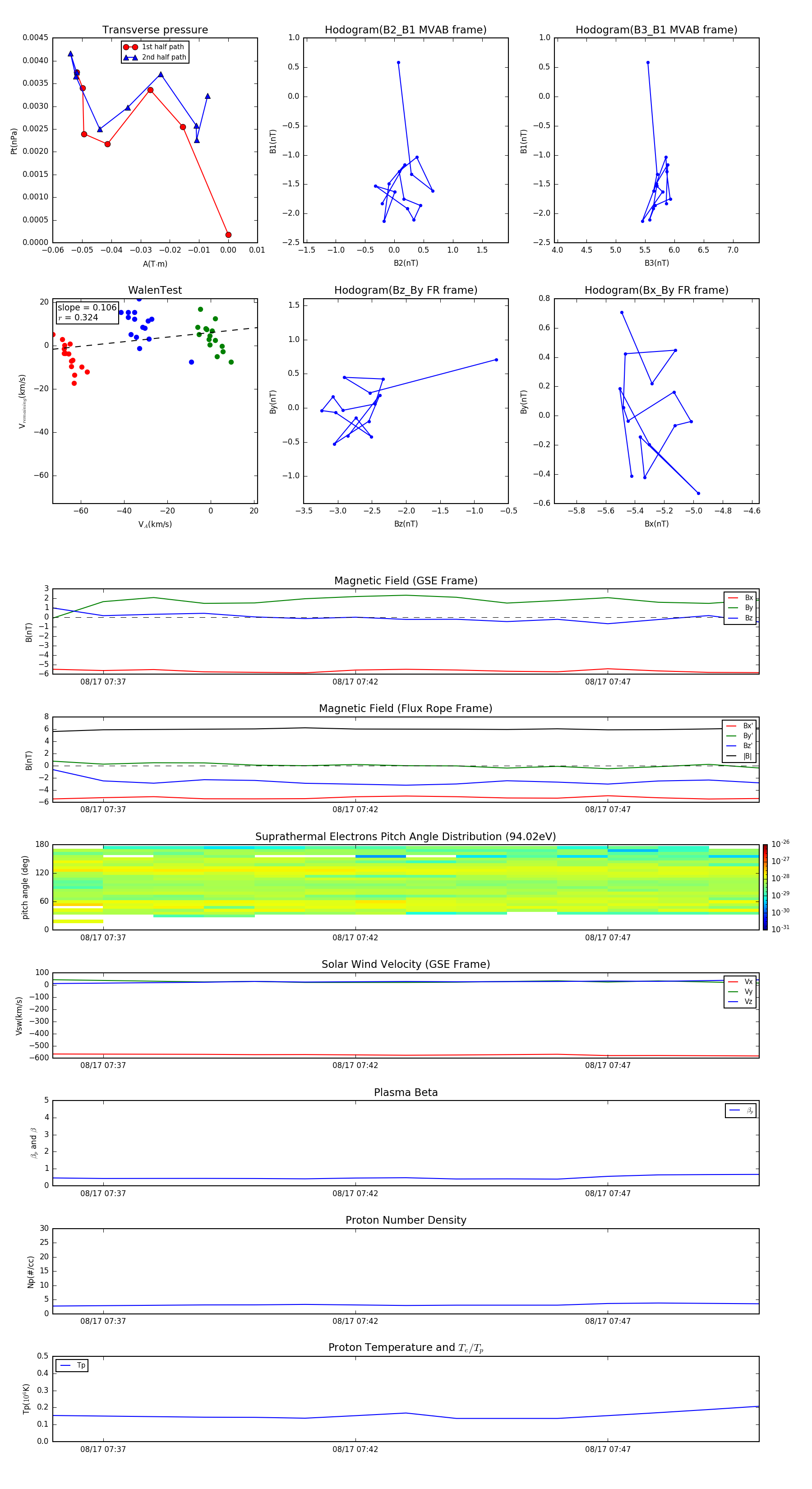Click the "Bx(nT)" x-axis label
This screenshot has width=812, height=1489.
click(656, 524)
